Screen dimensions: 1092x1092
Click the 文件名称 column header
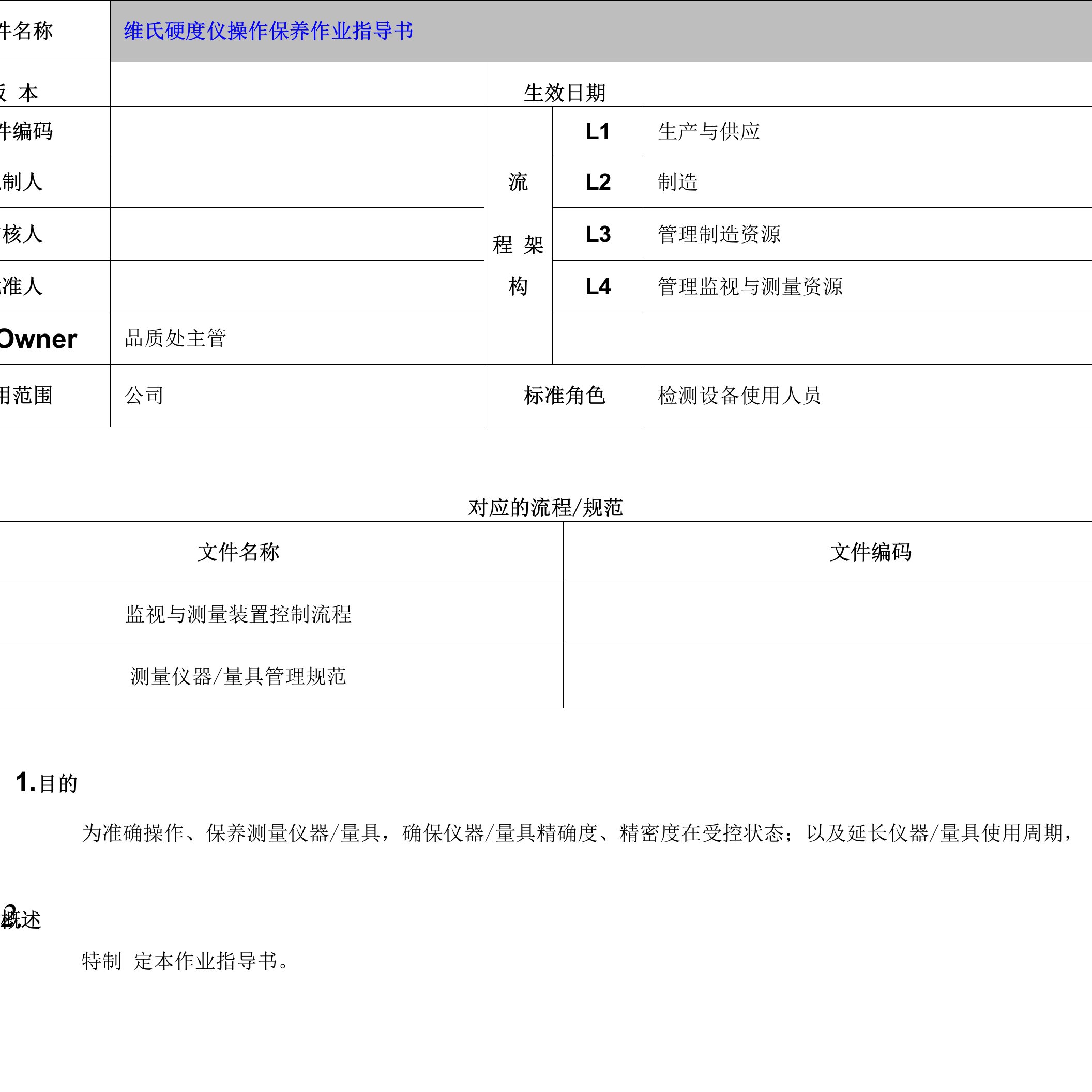[x=281, y=552]
